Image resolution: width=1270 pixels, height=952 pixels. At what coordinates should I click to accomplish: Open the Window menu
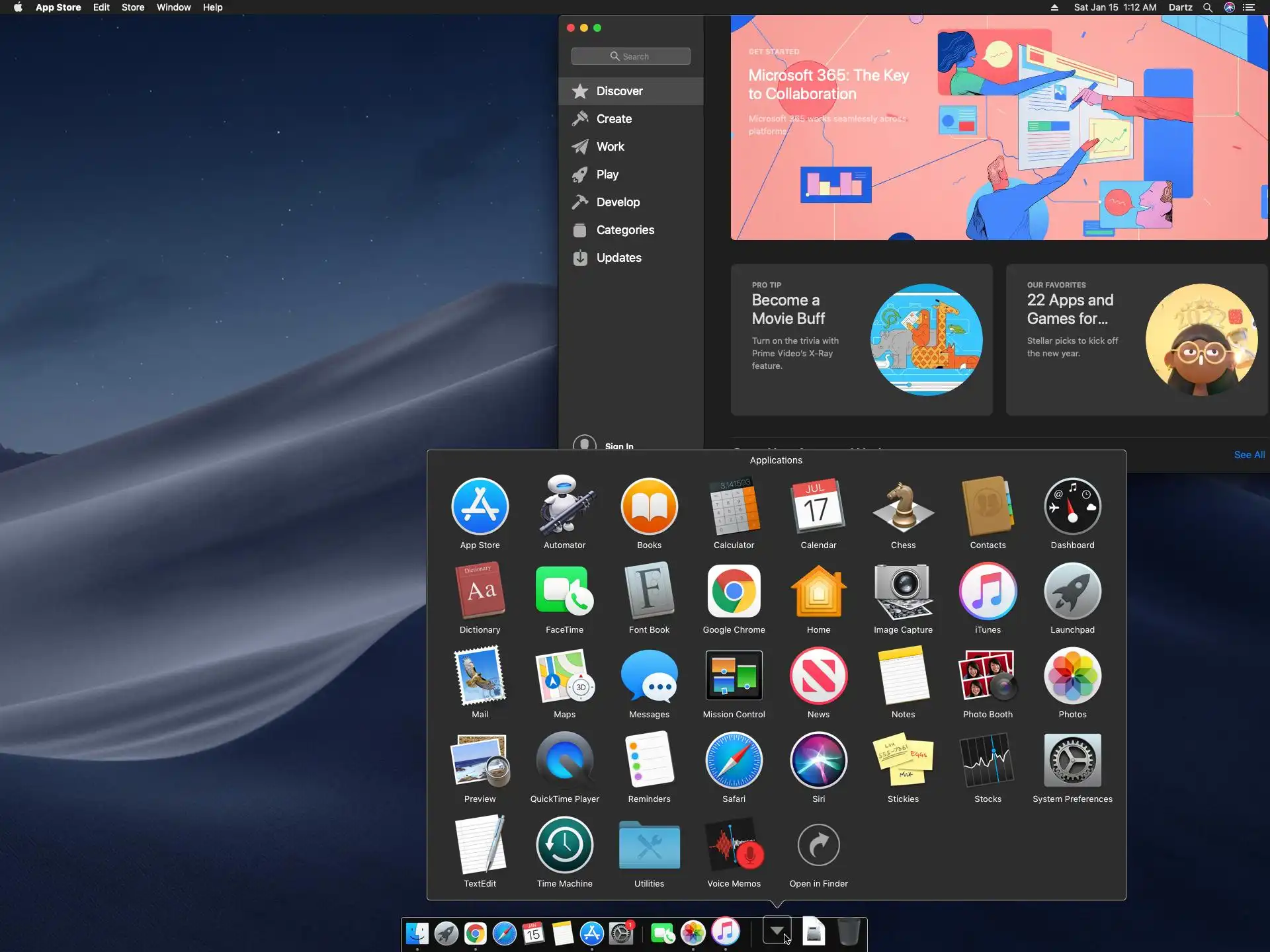173,7
